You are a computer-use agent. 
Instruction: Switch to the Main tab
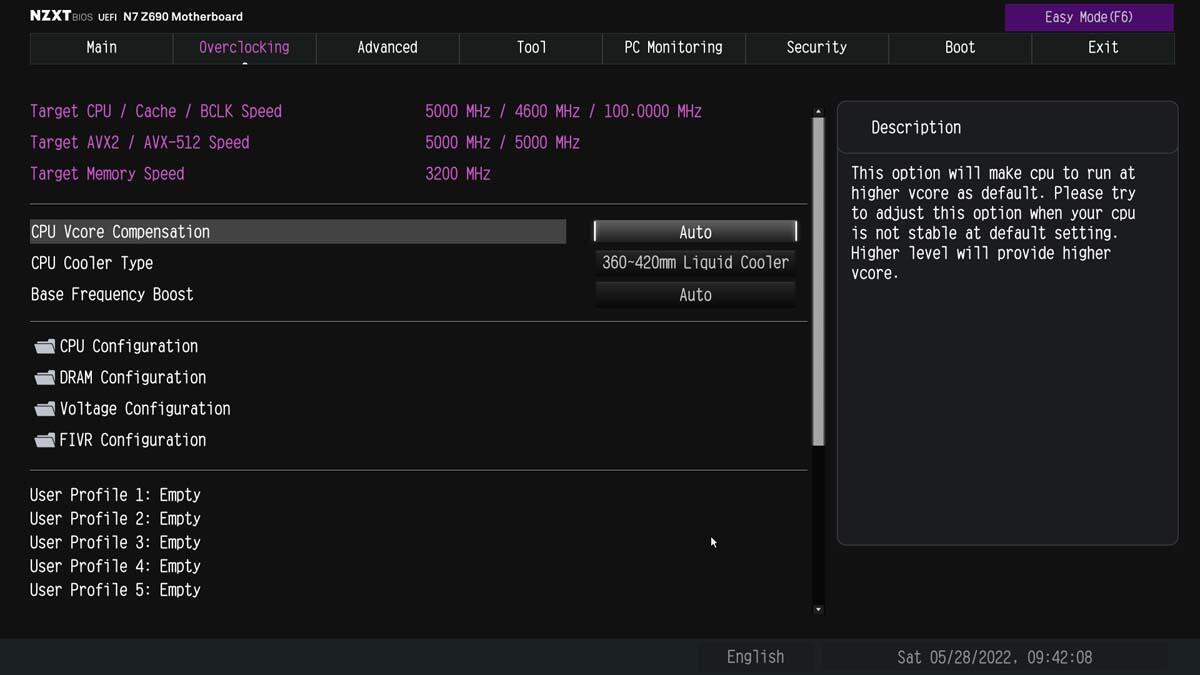[101, 47]
